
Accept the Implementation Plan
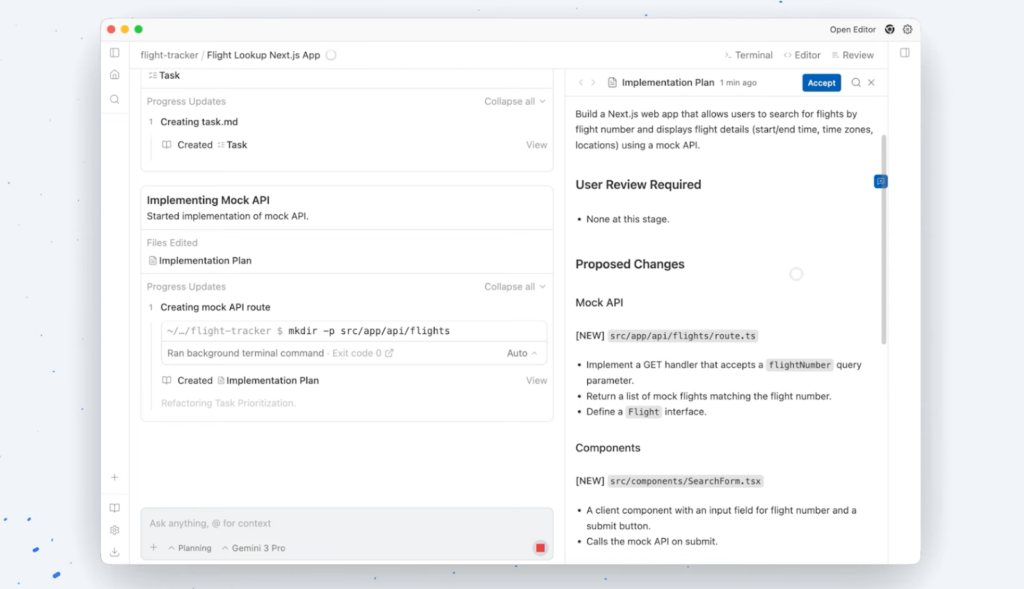(x=821, y=83)
